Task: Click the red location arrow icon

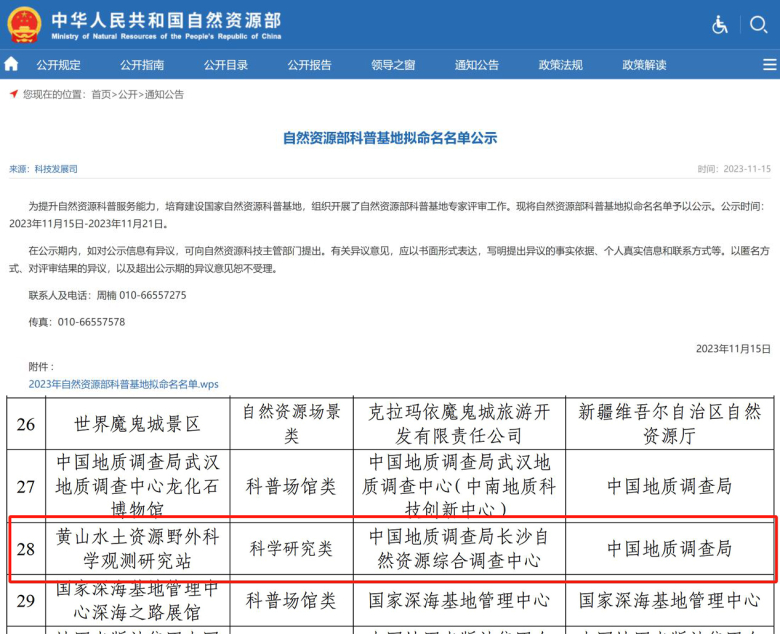Action: [x=14, y=93]
